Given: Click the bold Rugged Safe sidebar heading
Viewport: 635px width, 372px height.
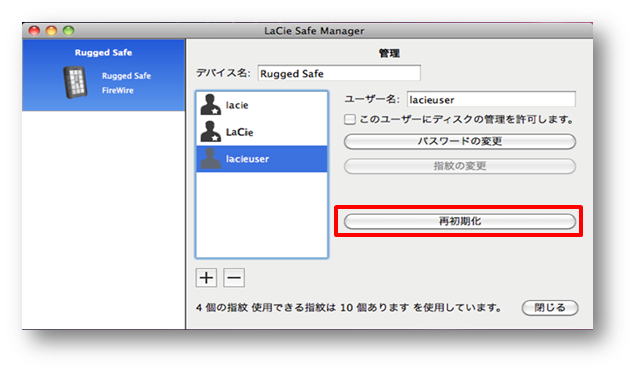Looking at the screenshot, I should click(x=103, y=52).
